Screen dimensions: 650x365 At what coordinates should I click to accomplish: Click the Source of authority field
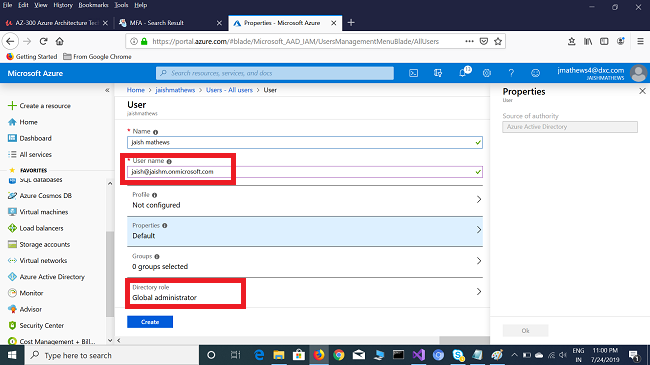point(570,127)
